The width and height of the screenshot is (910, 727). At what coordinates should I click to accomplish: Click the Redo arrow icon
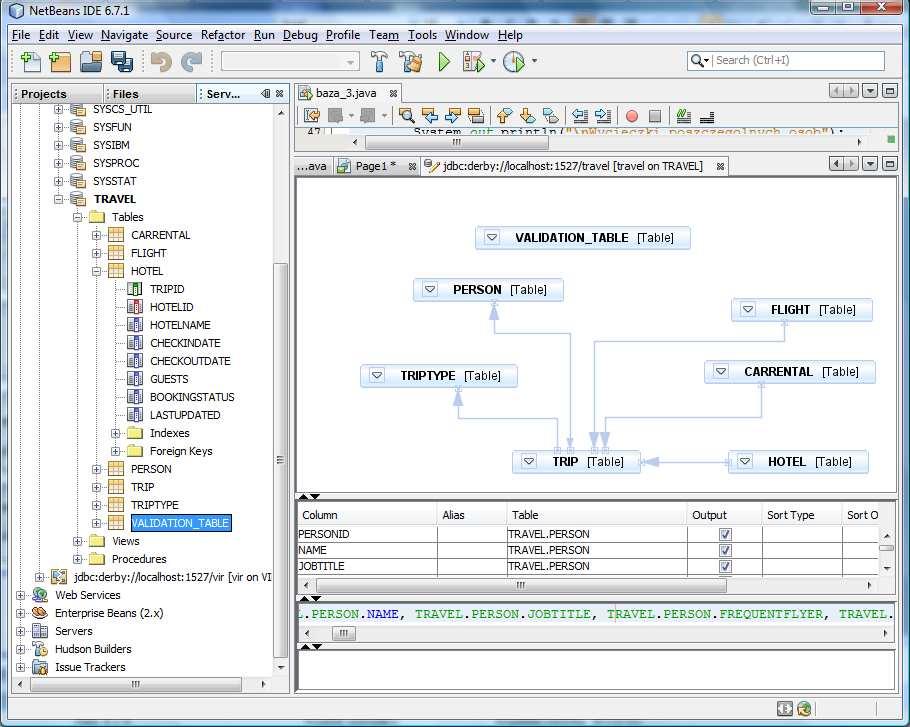[x=191, y=62]
